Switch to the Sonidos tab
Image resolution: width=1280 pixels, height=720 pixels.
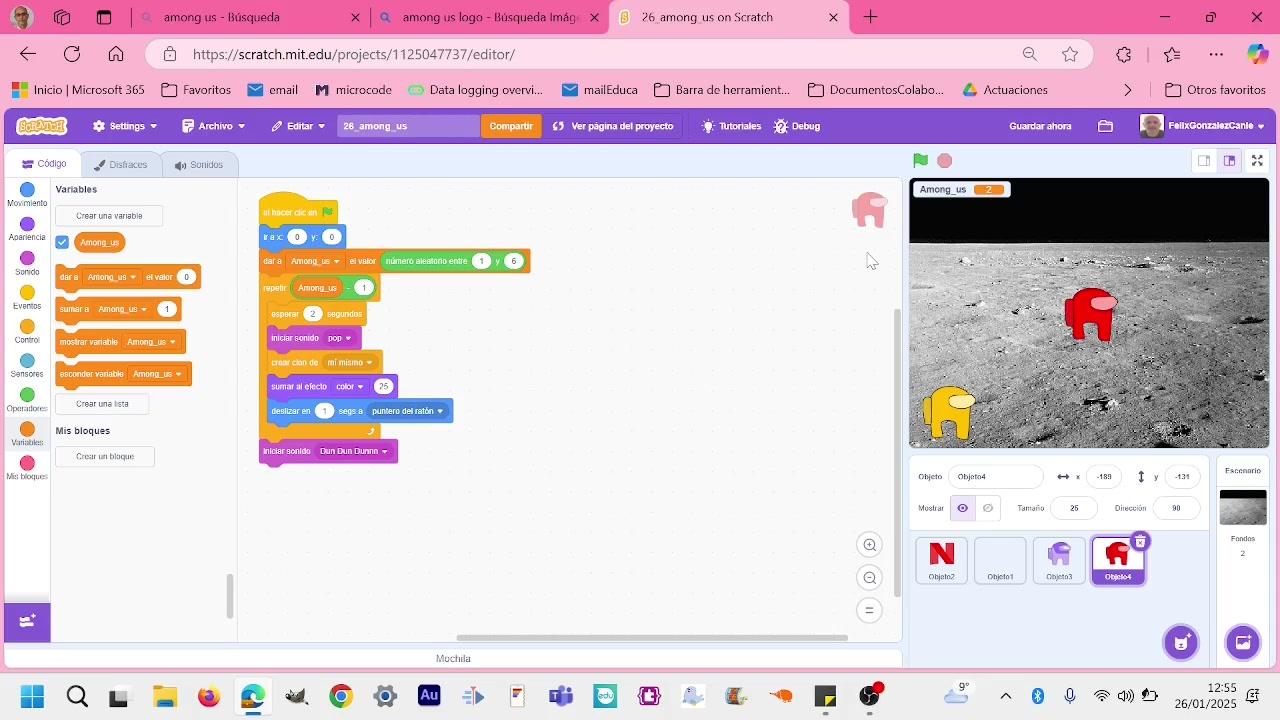click(x=198, y=164)
